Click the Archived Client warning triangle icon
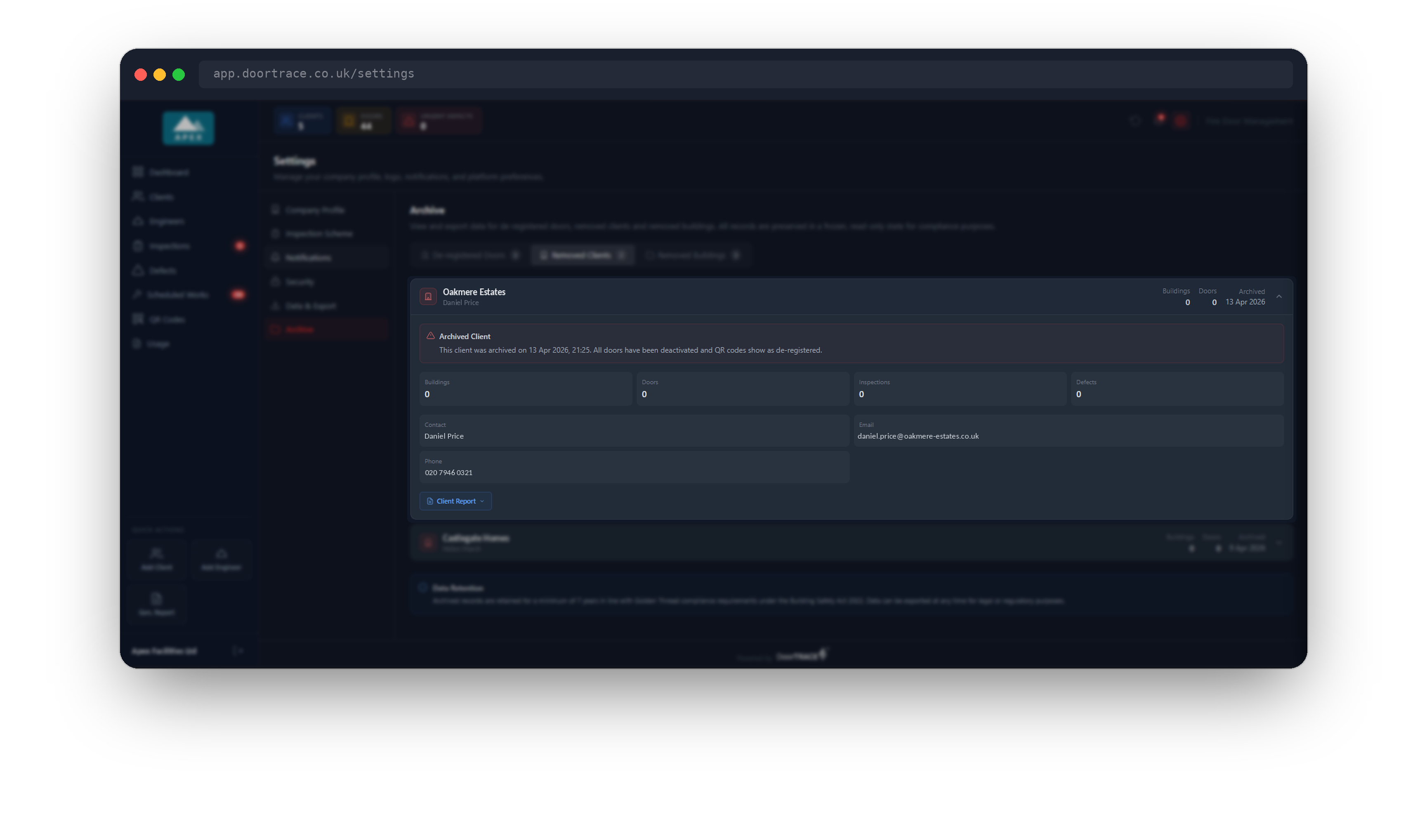The image size is (1427, 840). tap(430, 336)
